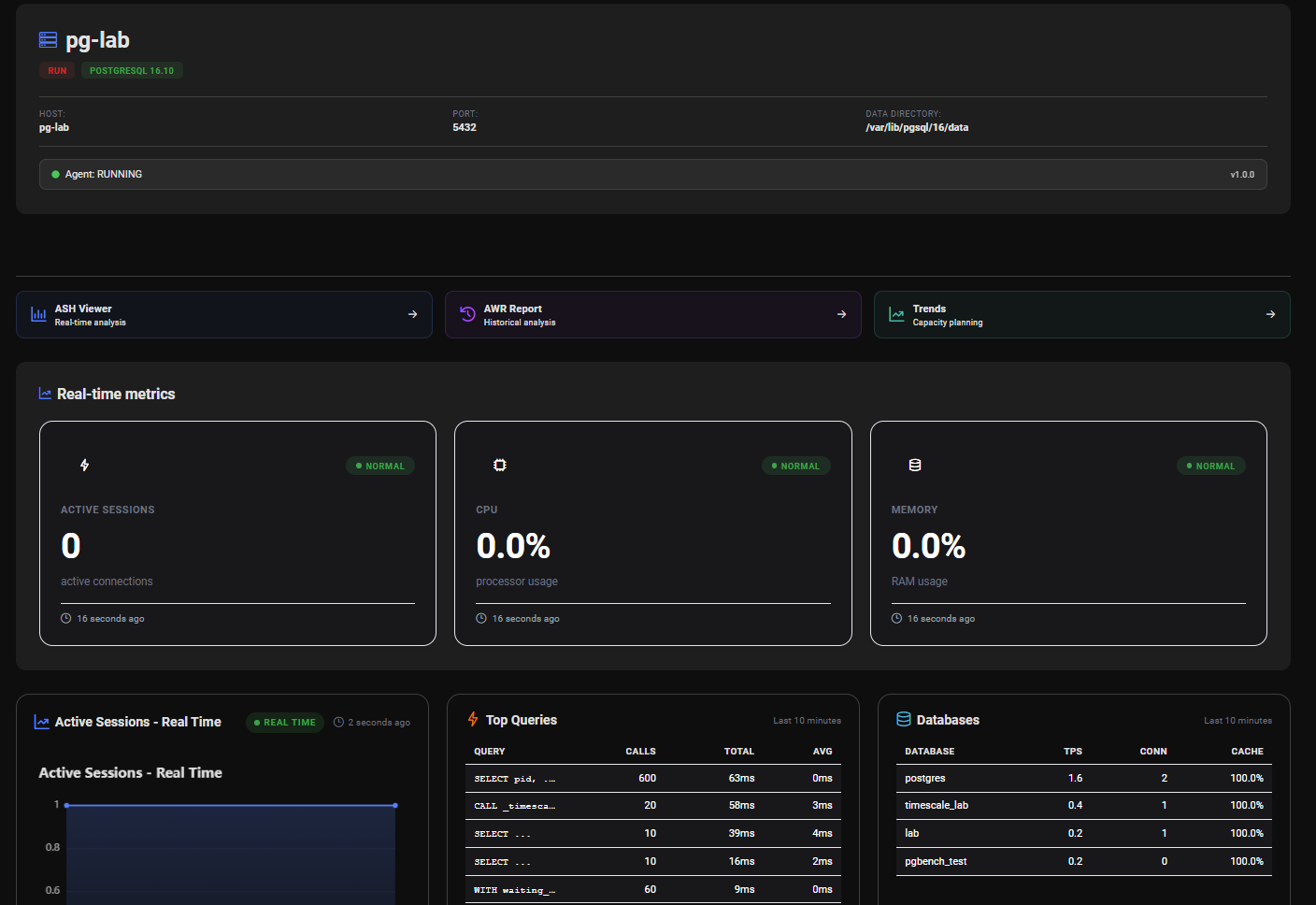The height and width of the screenshot is (905, 1316).
Task: Click the v1.0.0 agent version
Action: (1242, 174)
